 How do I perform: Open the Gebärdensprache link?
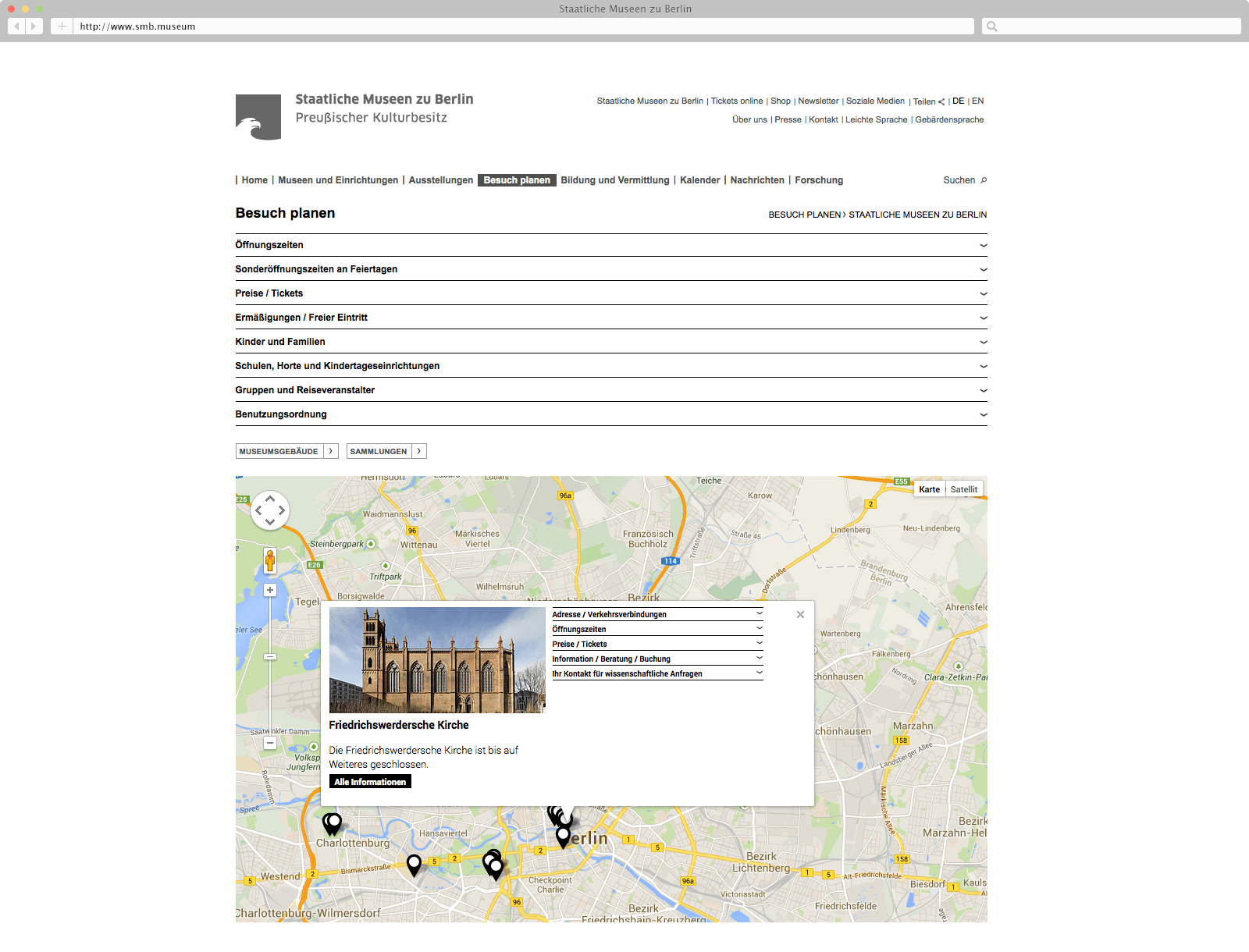point(949,120)
